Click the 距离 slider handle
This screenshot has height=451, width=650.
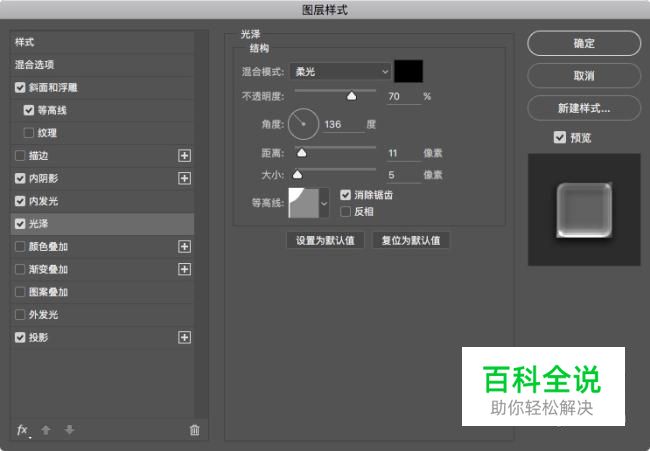(302, 153)
